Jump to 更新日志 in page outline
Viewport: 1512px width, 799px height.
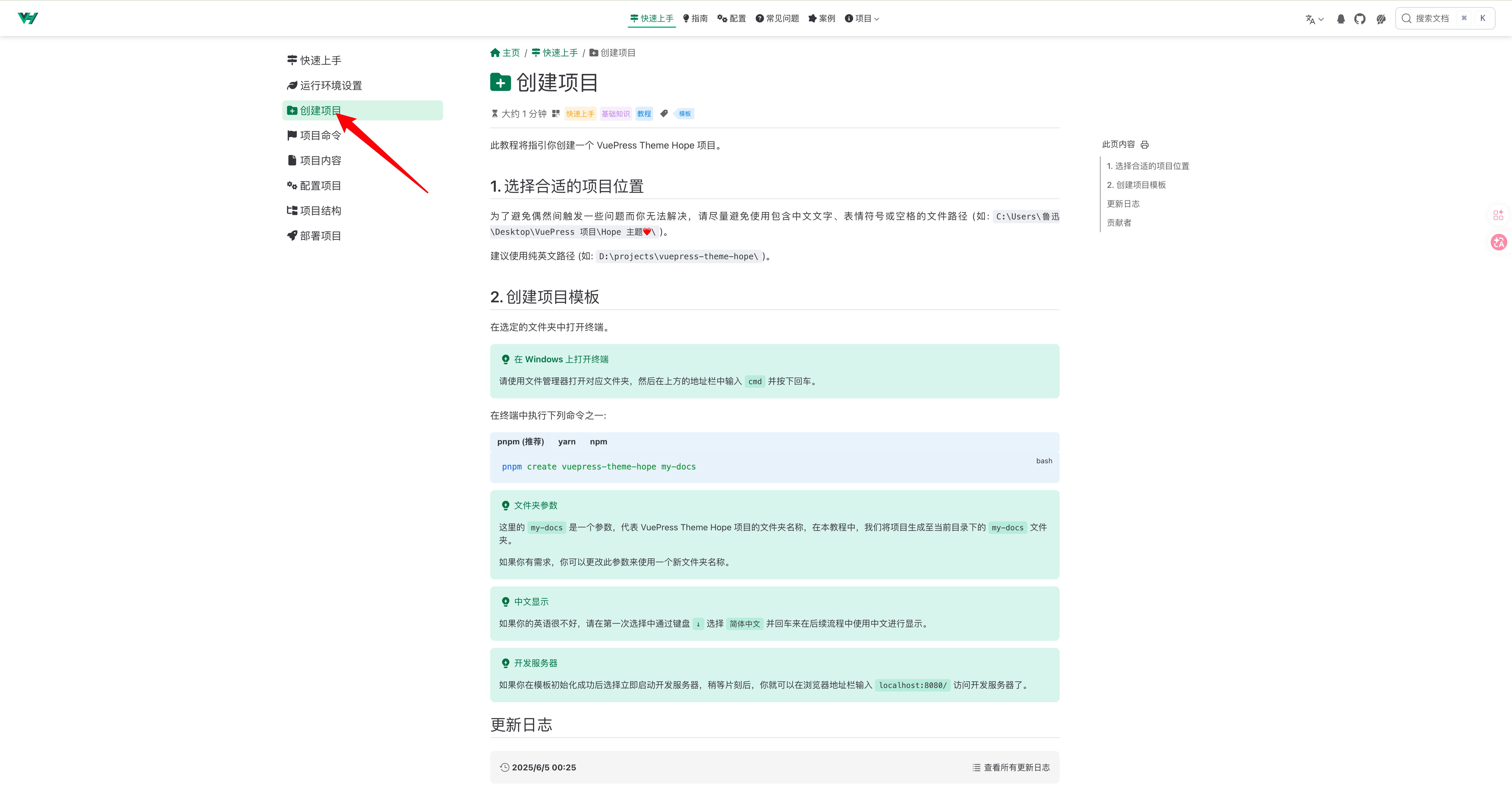1123,204
